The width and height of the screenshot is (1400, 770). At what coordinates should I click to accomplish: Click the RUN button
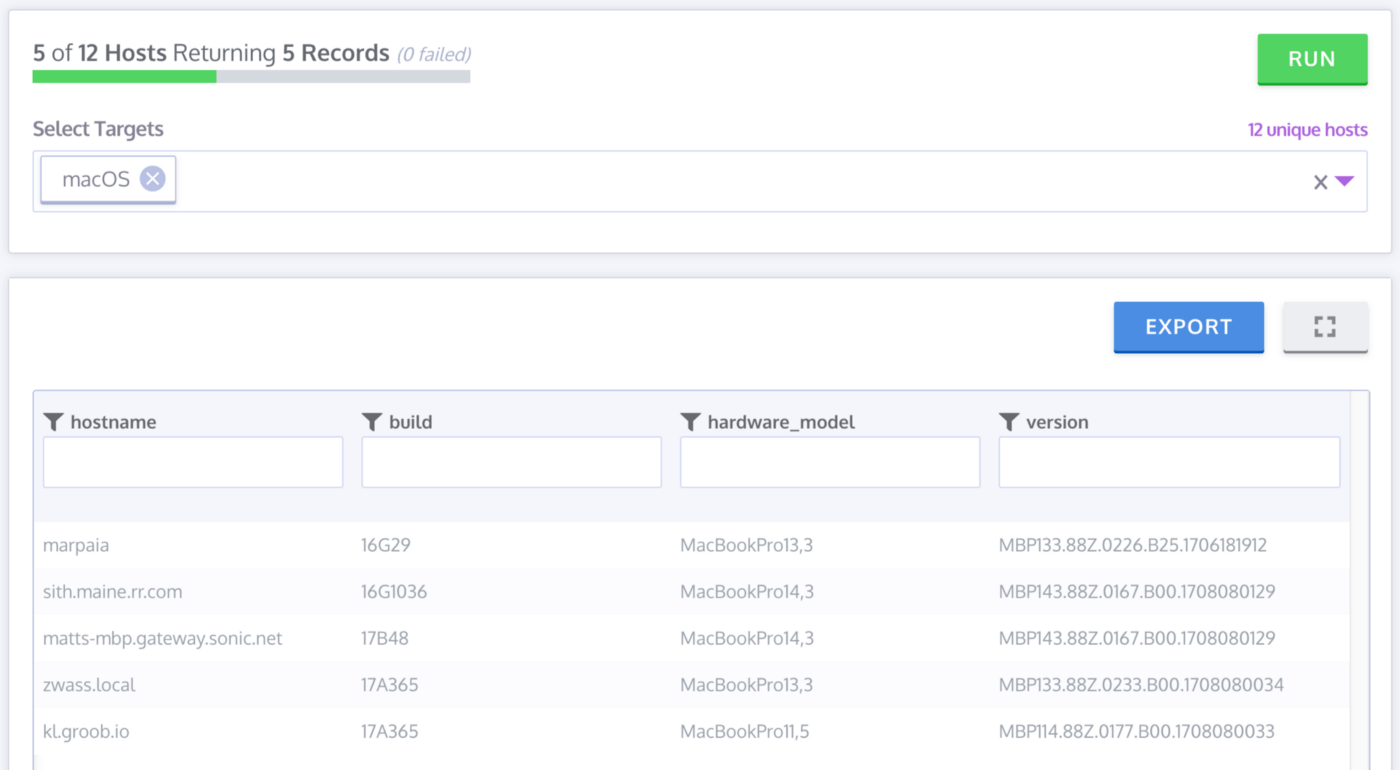[x=1311, y=58]
